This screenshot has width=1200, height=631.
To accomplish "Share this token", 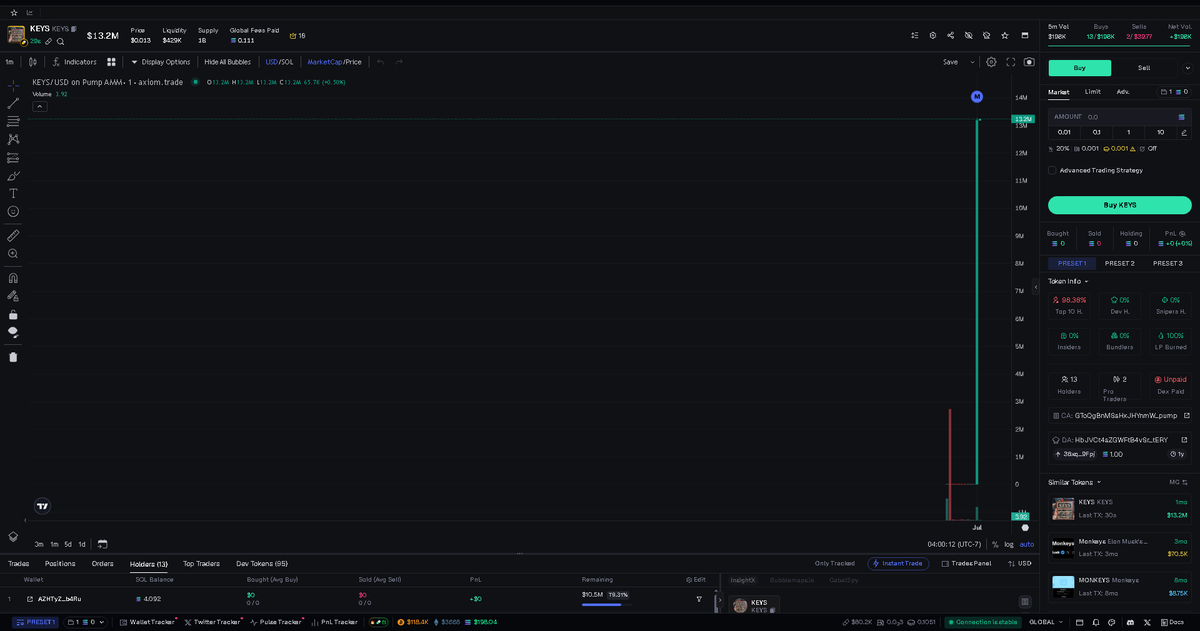I will pos(950,35).
